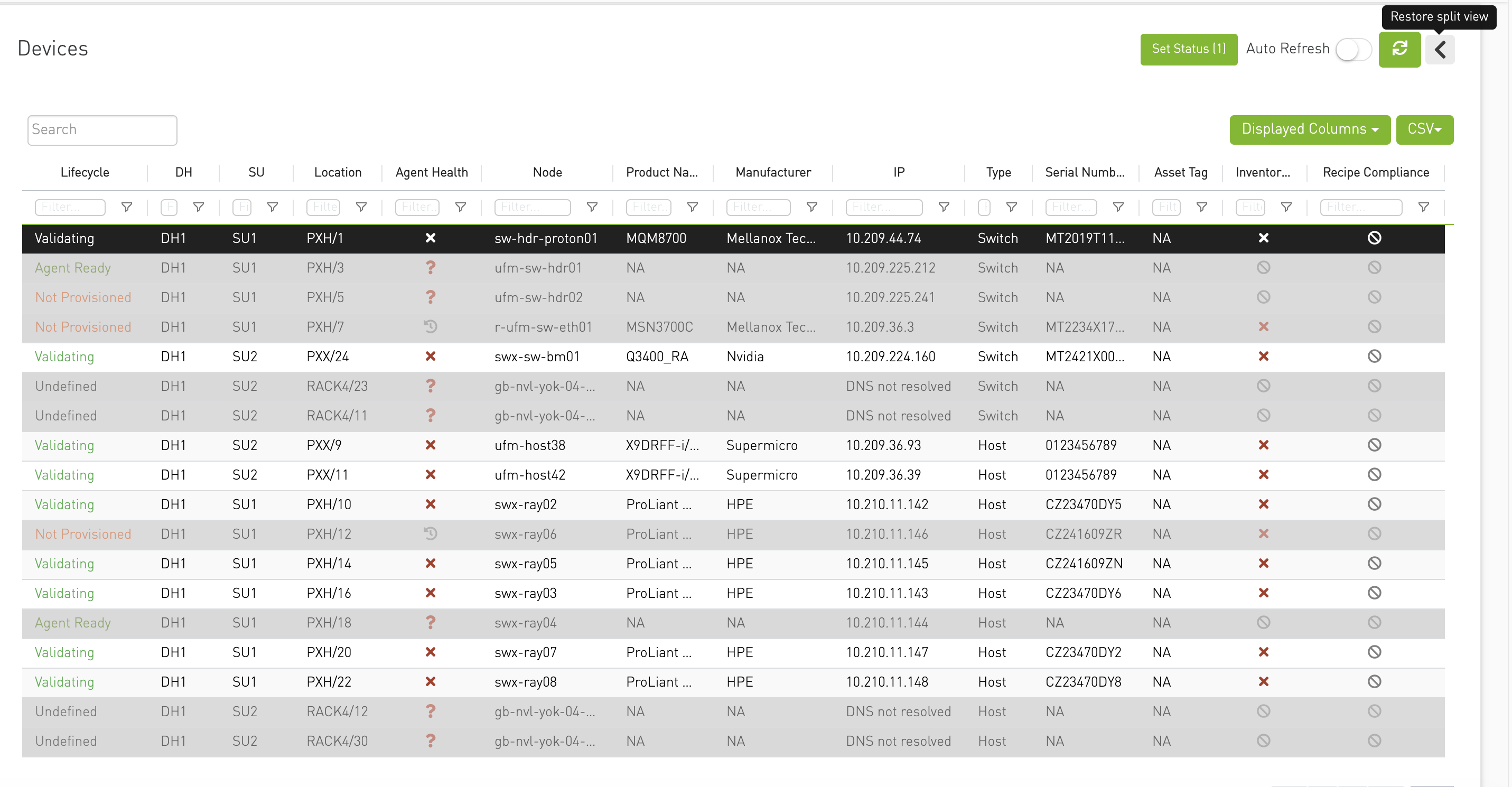Toggle the Auto Refresh switch
1512x787 pixels.
coord(1353,49)
